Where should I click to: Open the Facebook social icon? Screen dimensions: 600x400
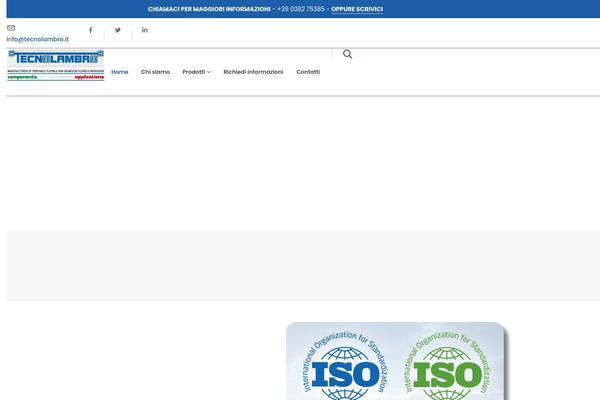[x=91, y=30]
